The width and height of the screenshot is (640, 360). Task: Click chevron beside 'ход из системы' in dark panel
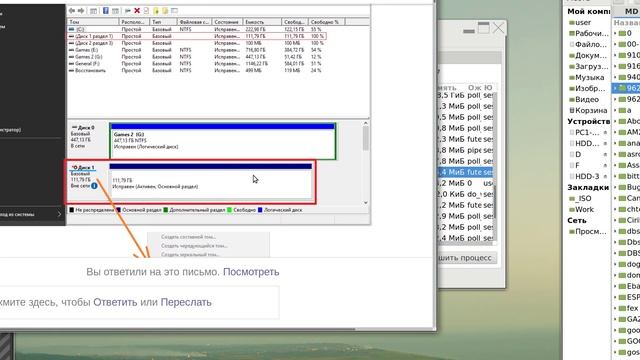[59, 214]
